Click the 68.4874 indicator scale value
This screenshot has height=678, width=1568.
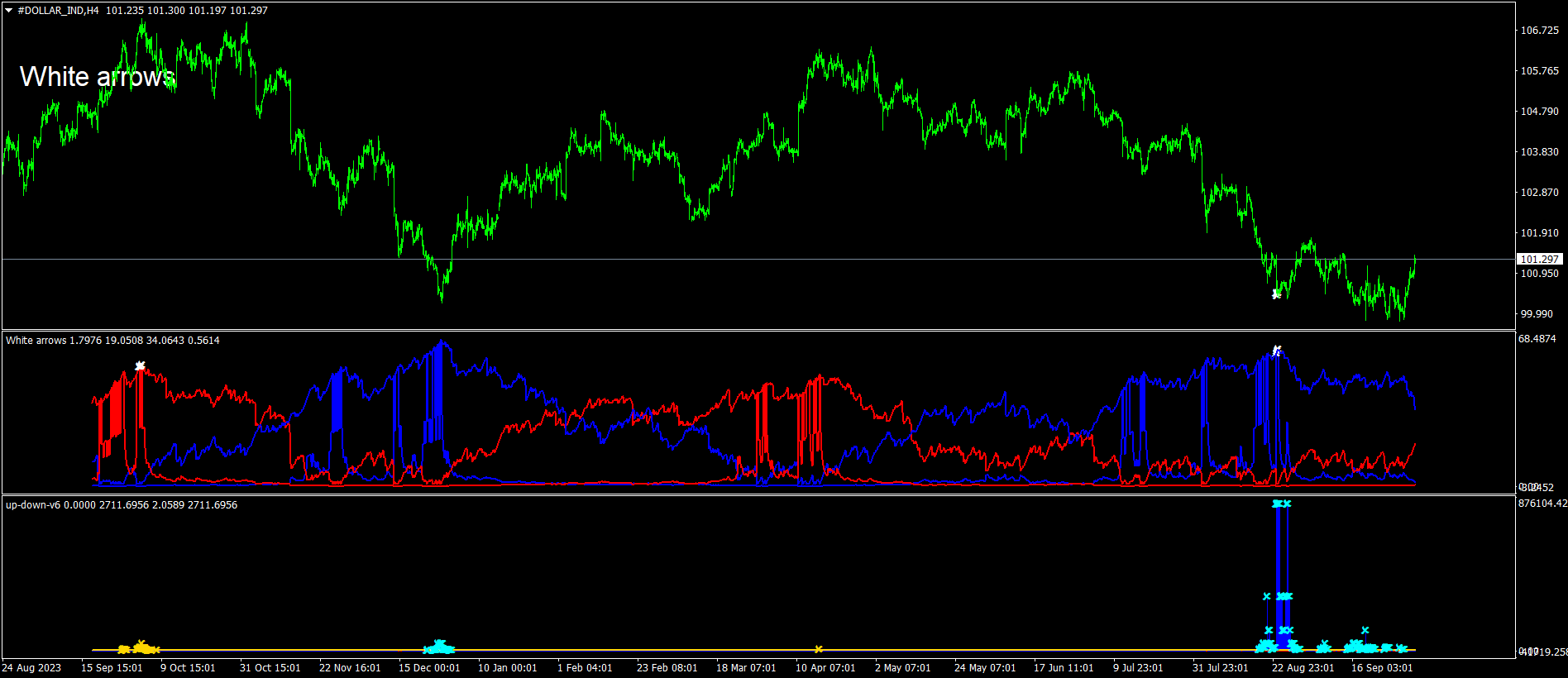click(x=1537, y=339)
